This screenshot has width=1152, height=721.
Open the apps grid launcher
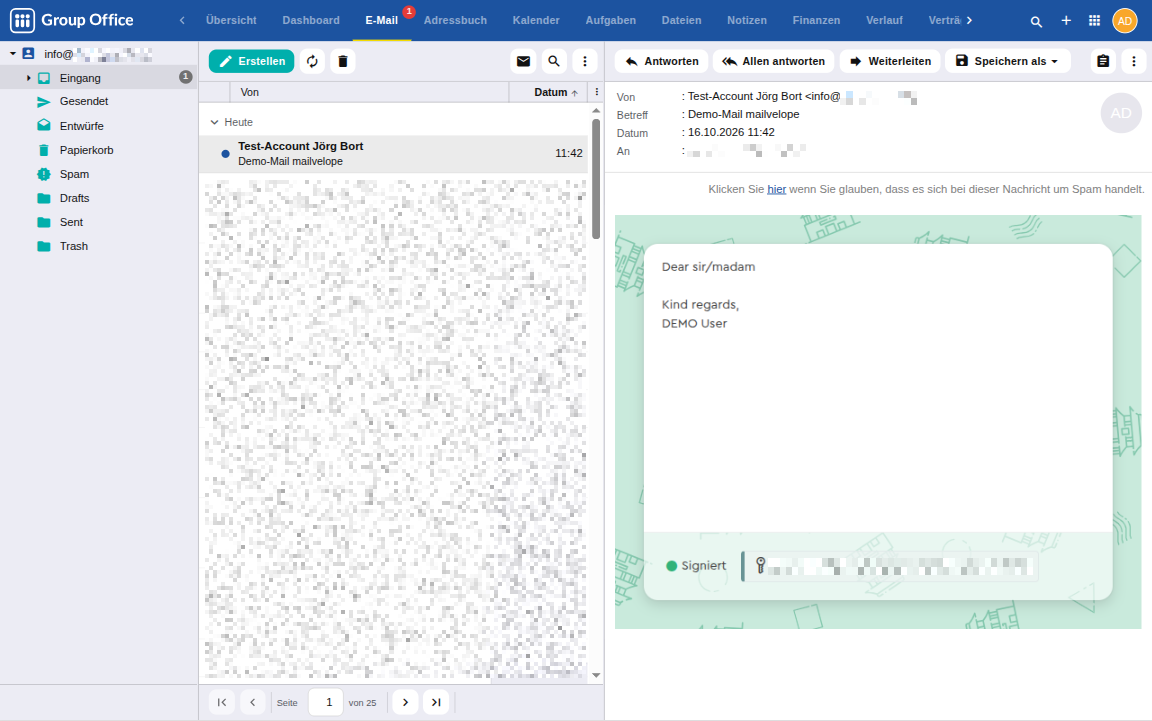tap(1095, 21)
